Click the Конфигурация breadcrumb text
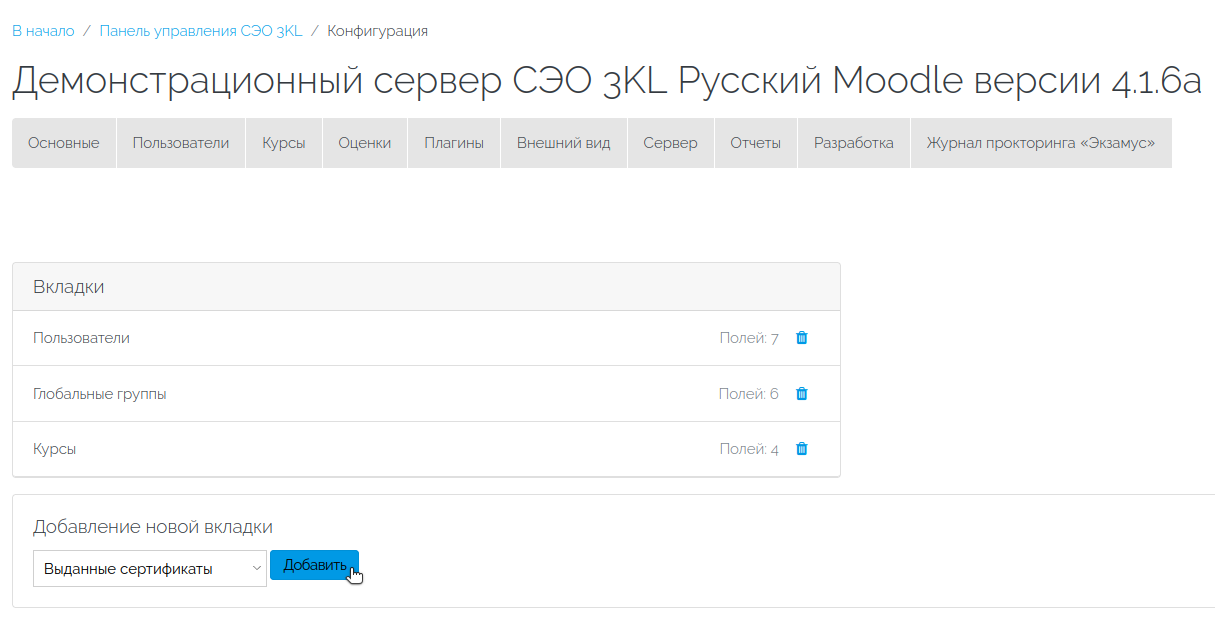 [x=377, y=31]
